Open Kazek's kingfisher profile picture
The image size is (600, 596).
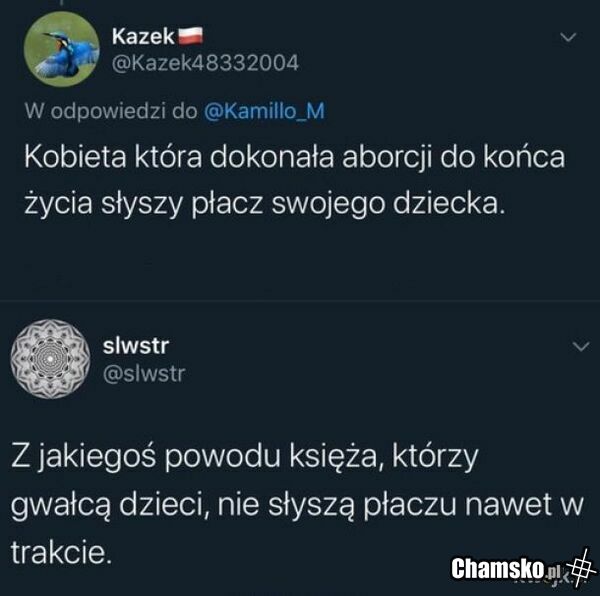coord(61,49)
